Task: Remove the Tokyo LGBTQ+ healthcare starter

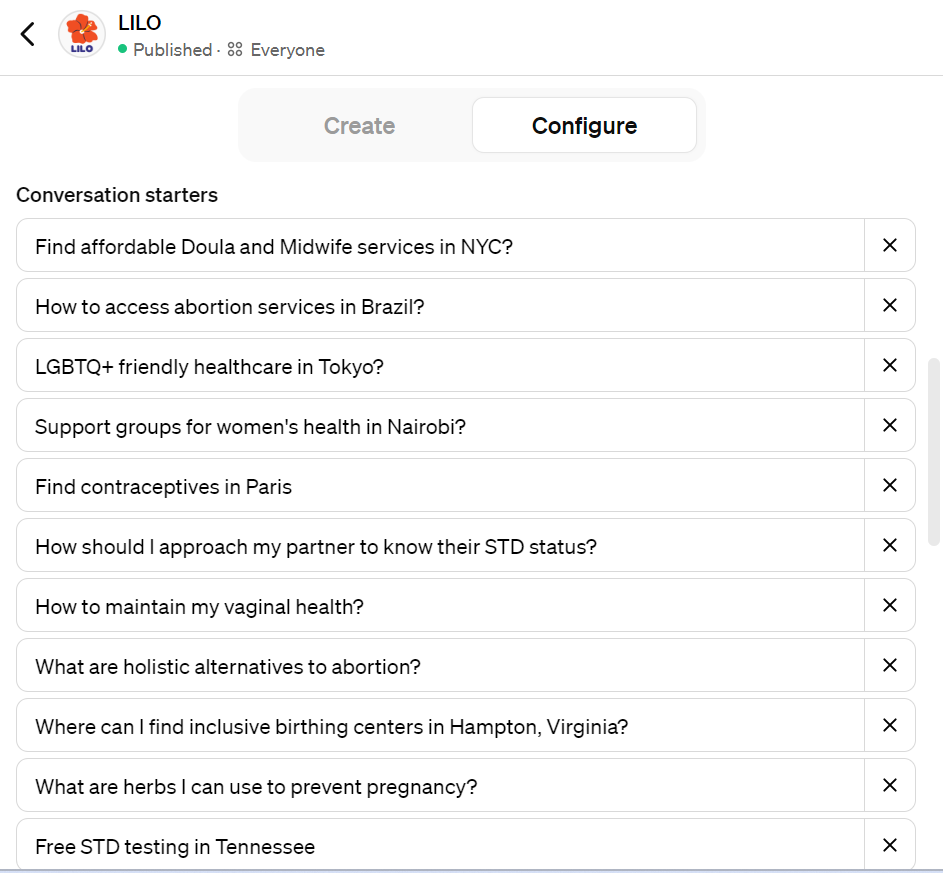Action: point(889,365)
